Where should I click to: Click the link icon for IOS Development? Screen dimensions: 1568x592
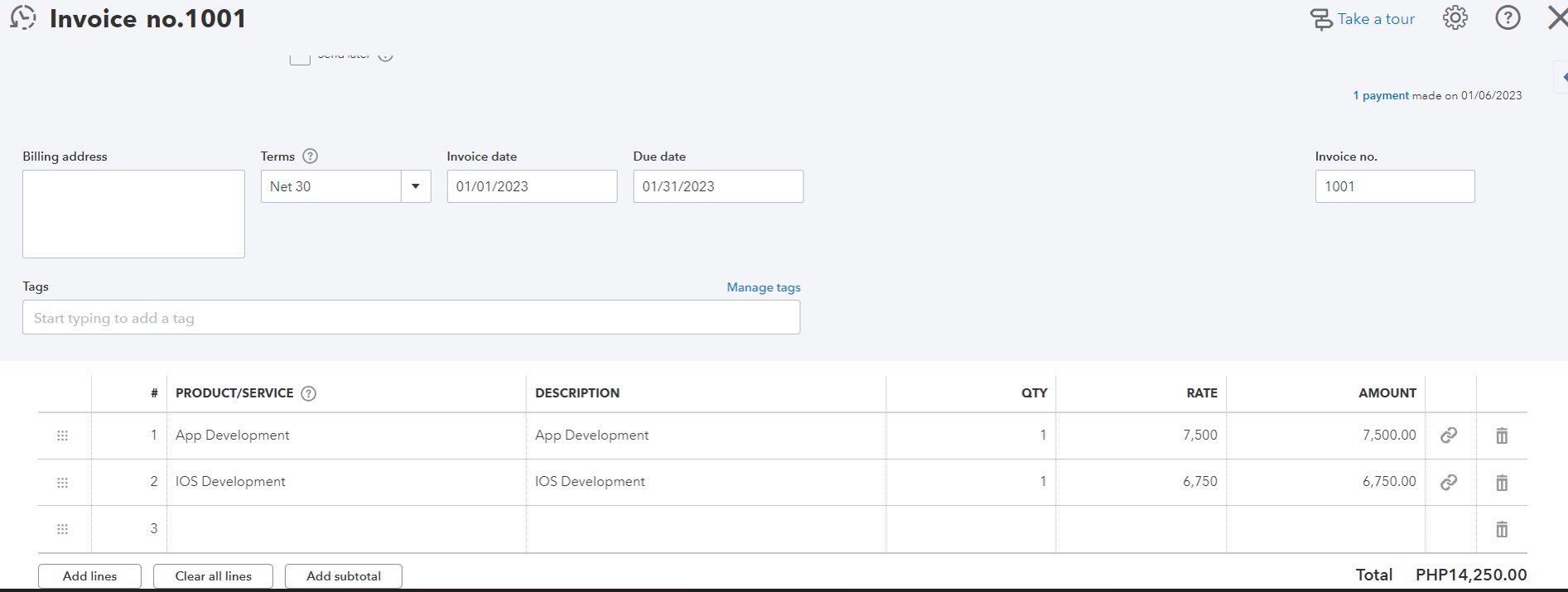[1449, 482]
